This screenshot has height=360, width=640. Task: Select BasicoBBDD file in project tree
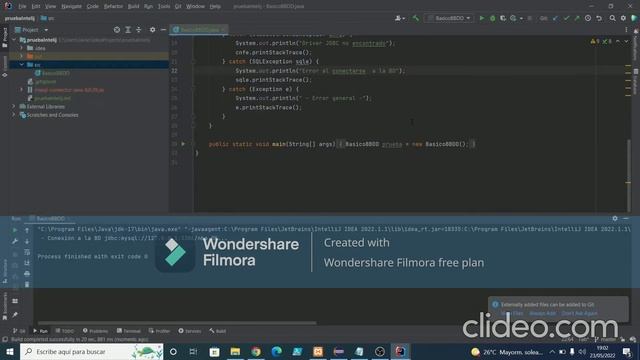pyautogui.click(x=52, y=73)
